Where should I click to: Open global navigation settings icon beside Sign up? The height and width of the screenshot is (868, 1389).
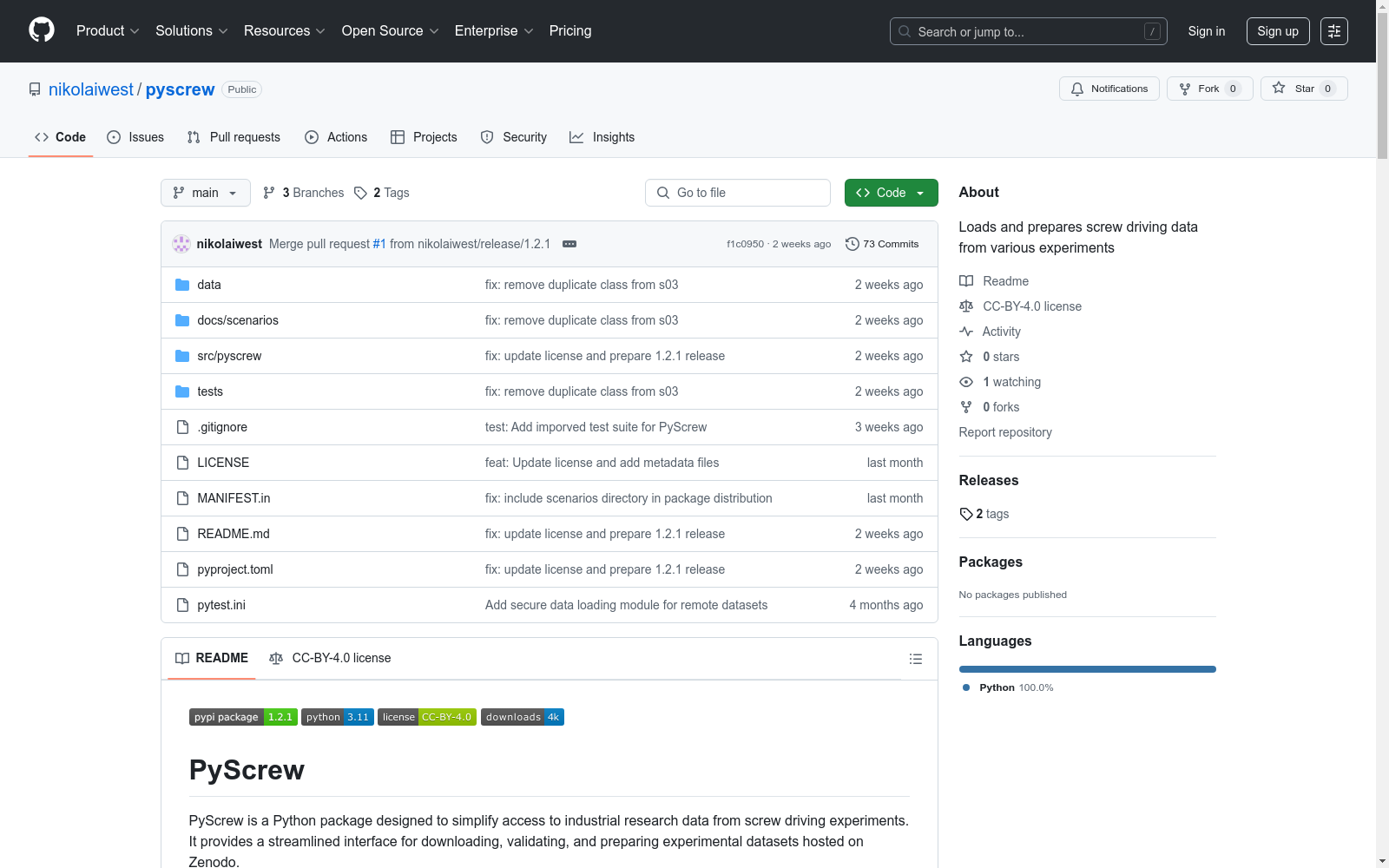[1334, 31]
